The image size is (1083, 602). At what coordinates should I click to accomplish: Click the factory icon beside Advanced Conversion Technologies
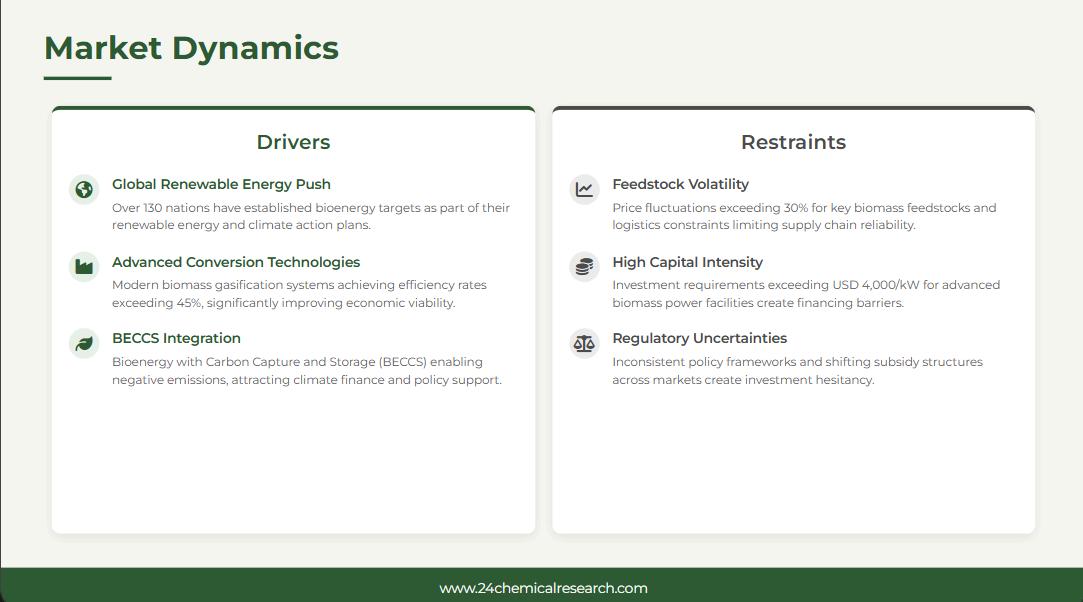[84, 266]
